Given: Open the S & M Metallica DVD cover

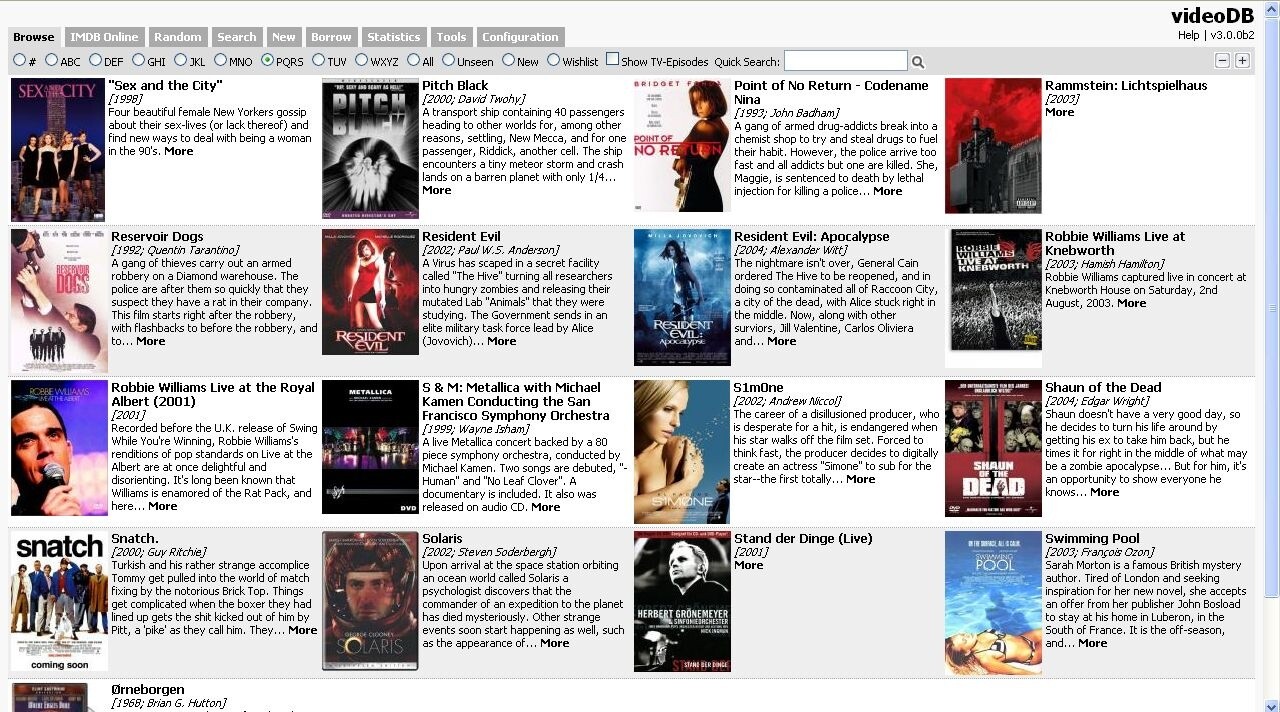Looking at the screenshot, I should tap(370, 448).
